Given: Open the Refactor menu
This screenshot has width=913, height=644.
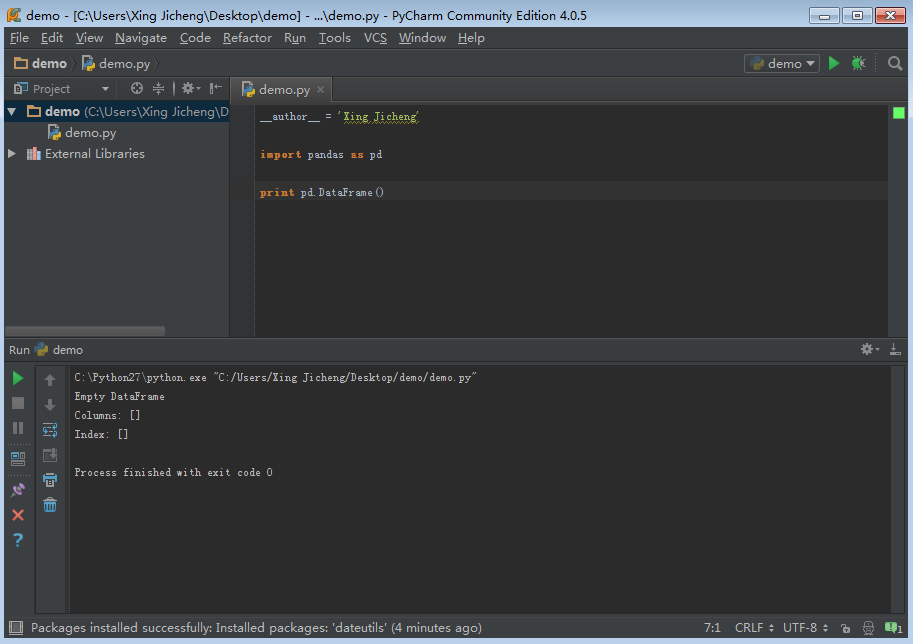Looking at the screenshot, I should coord(247,38).
